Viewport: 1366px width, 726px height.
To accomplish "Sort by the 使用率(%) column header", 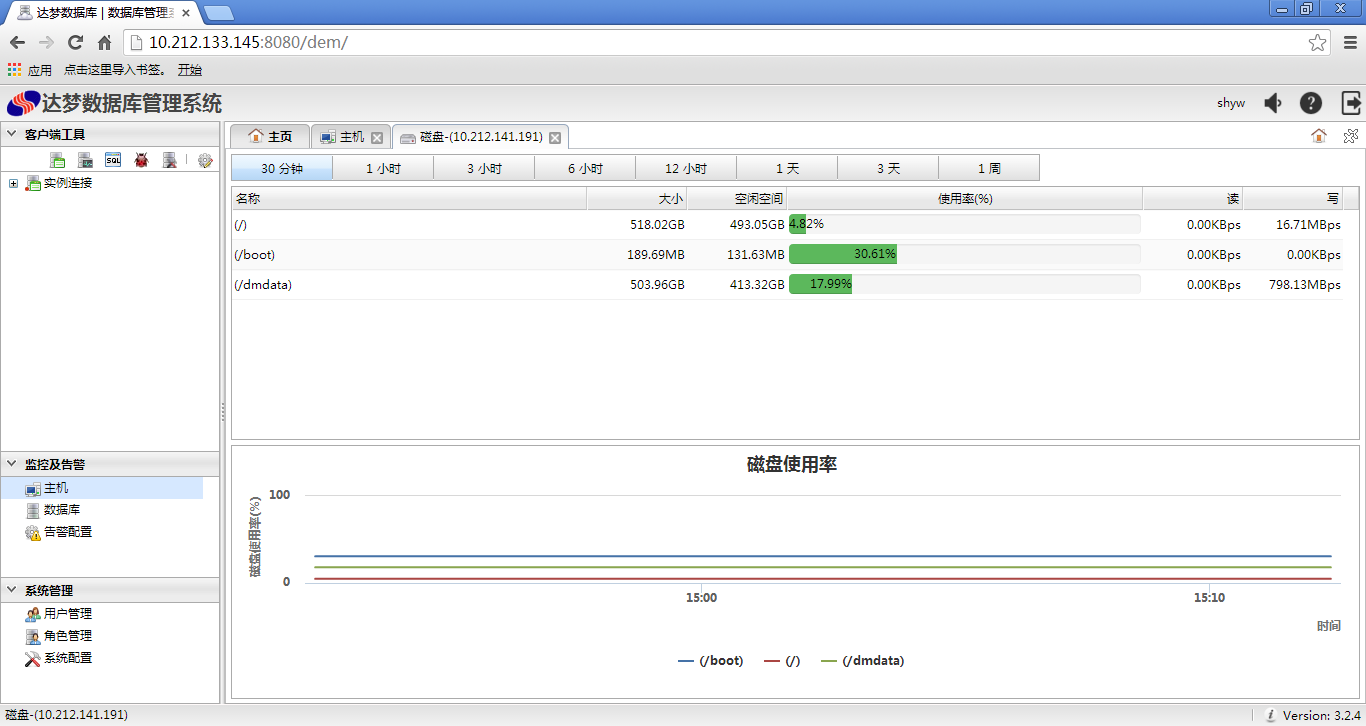I will (965, 198).
